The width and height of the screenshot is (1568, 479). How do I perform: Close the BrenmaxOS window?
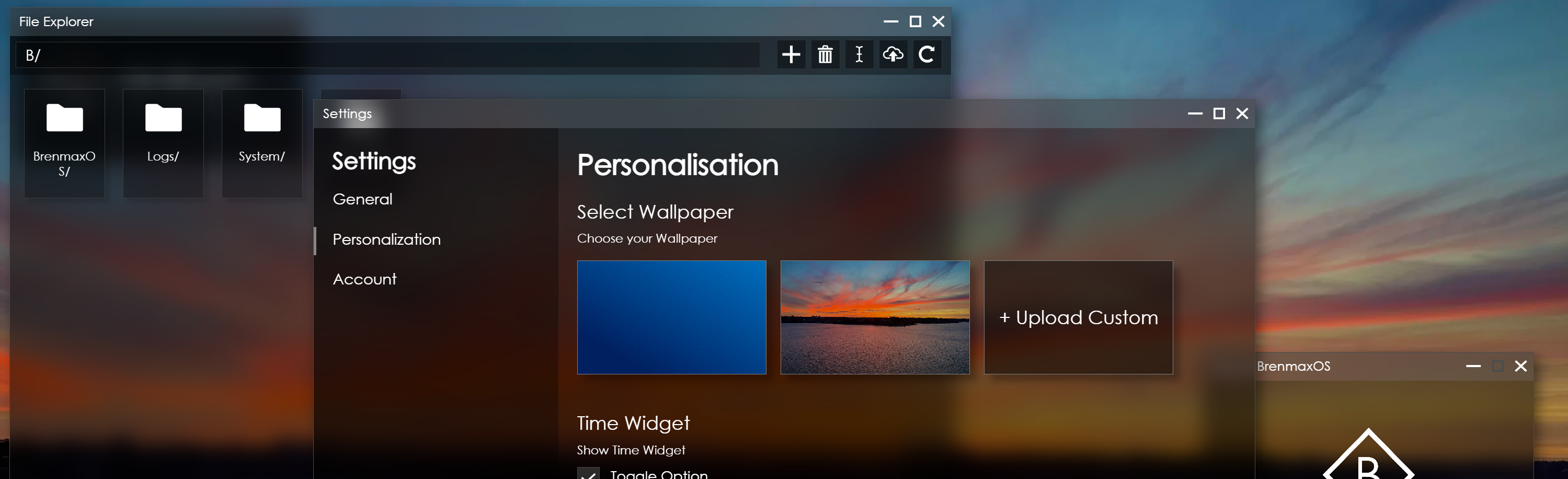click(x=1520, y=367)
